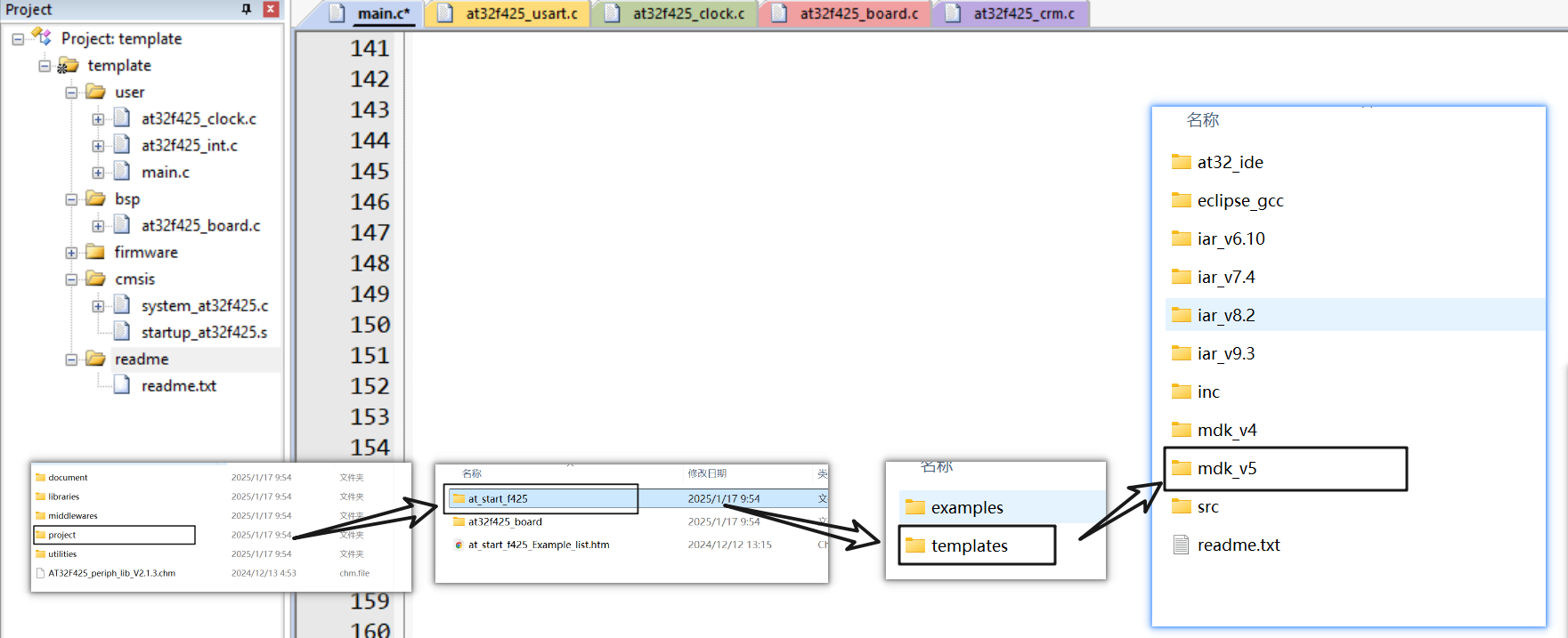Collapse the cmsis group
Viewport: 1568px width, 638px height.
[x=71, y=279]
